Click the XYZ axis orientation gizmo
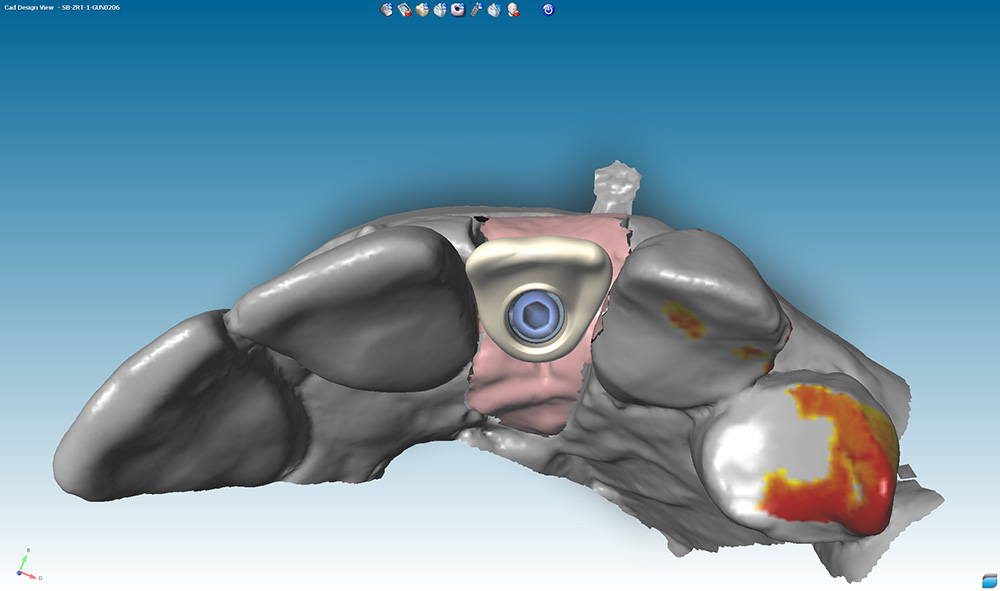 (x=24, y=567)
